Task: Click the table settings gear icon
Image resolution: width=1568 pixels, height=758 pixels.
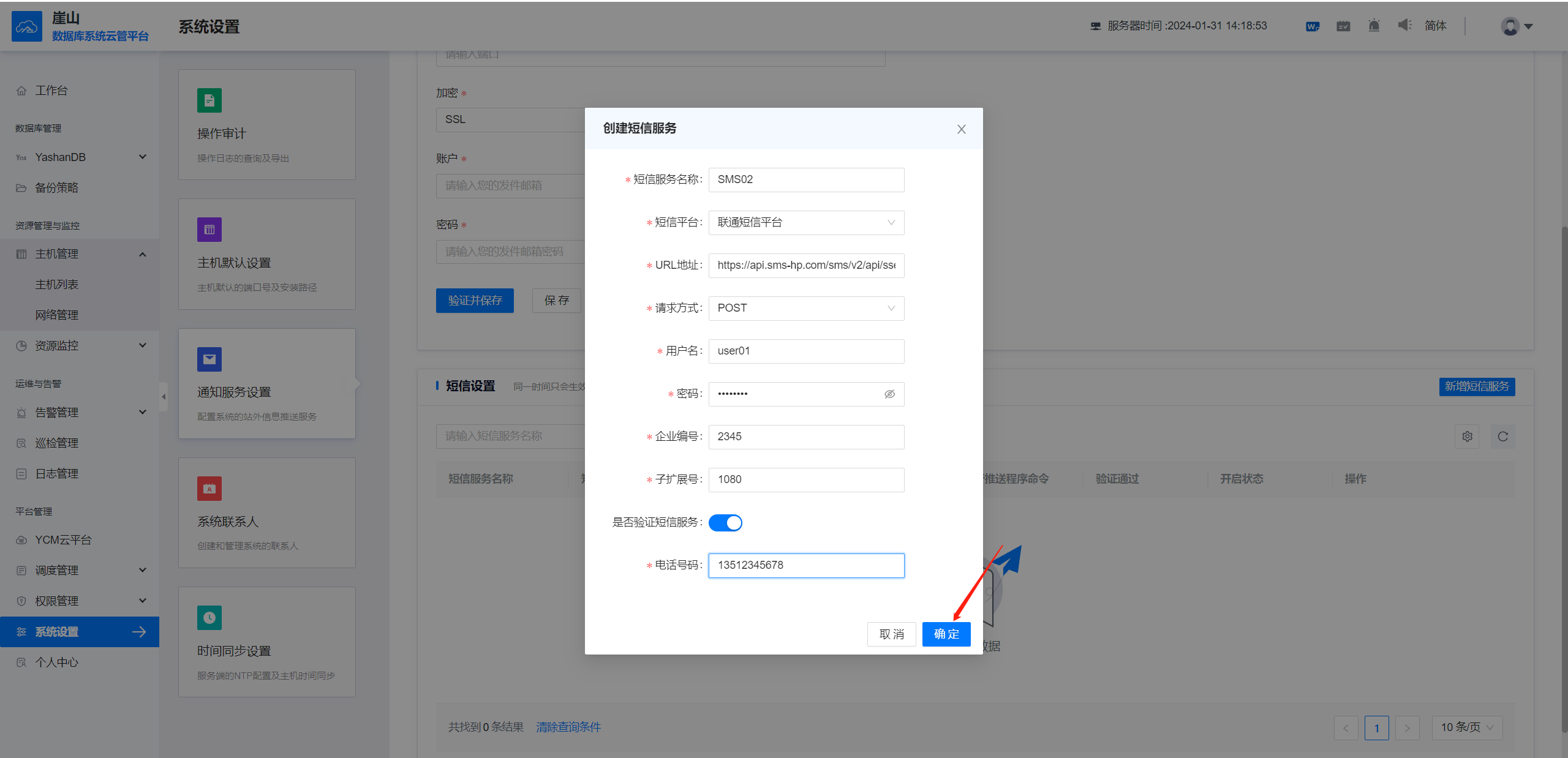Action: coord(1467,437)
